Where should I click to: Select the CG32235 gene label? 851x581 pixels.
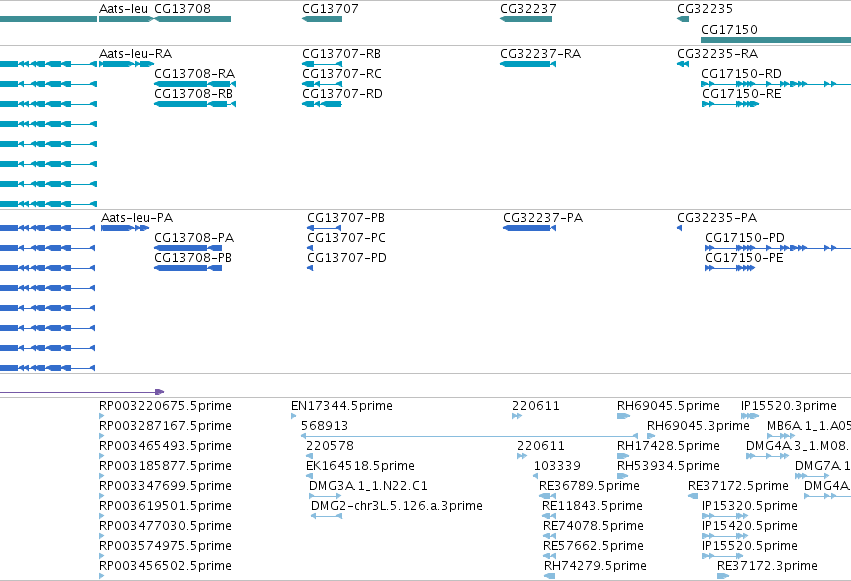point(705,9)
